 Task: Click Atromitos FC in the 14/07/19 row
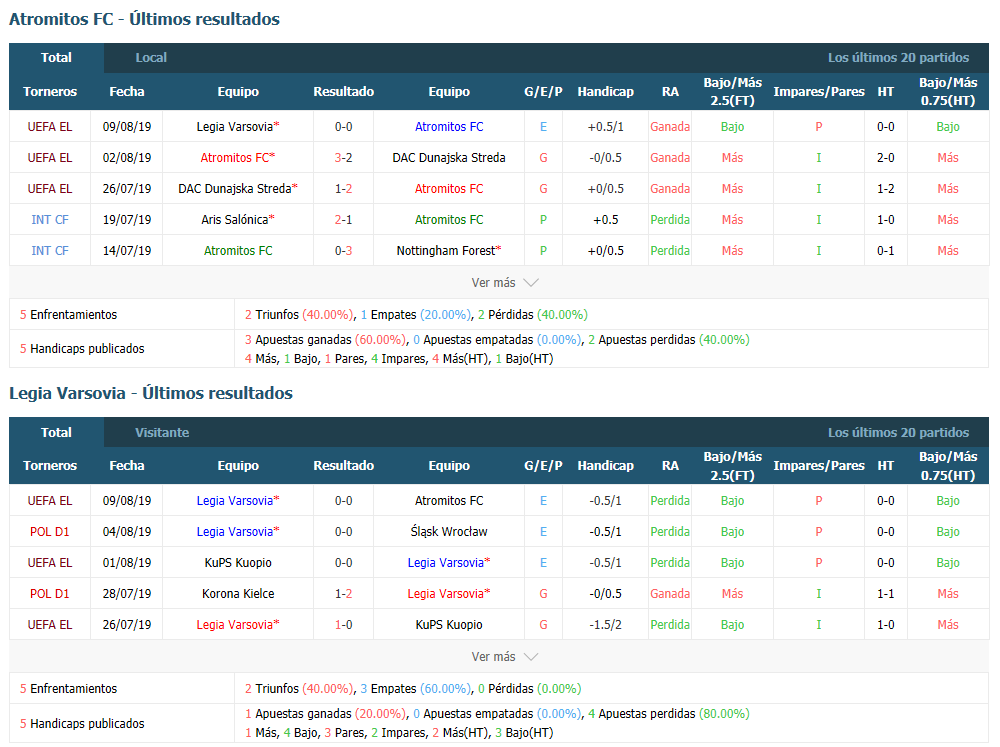coord(238,251)
